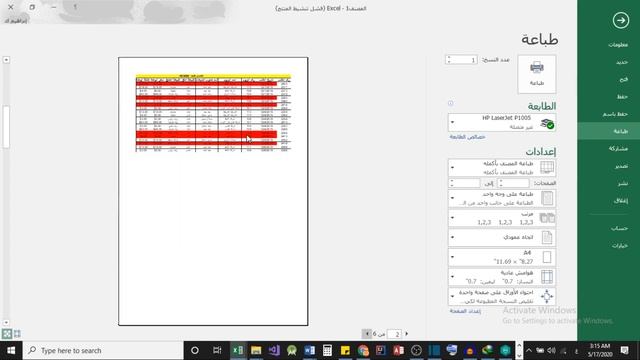The image size is (640, 360).
Task: Click the volume speaker tray icon
Action: click(x=552, y=350)
